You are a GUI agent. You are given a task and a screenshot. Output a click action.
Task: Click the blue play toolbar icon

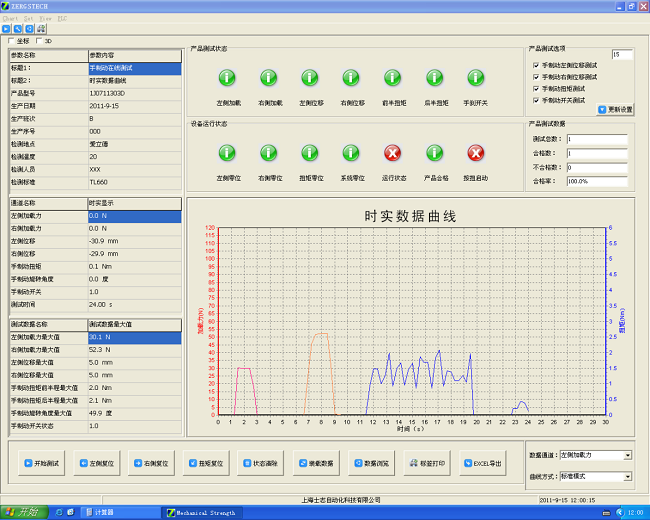pyautogui.click(x=6, y=29)
